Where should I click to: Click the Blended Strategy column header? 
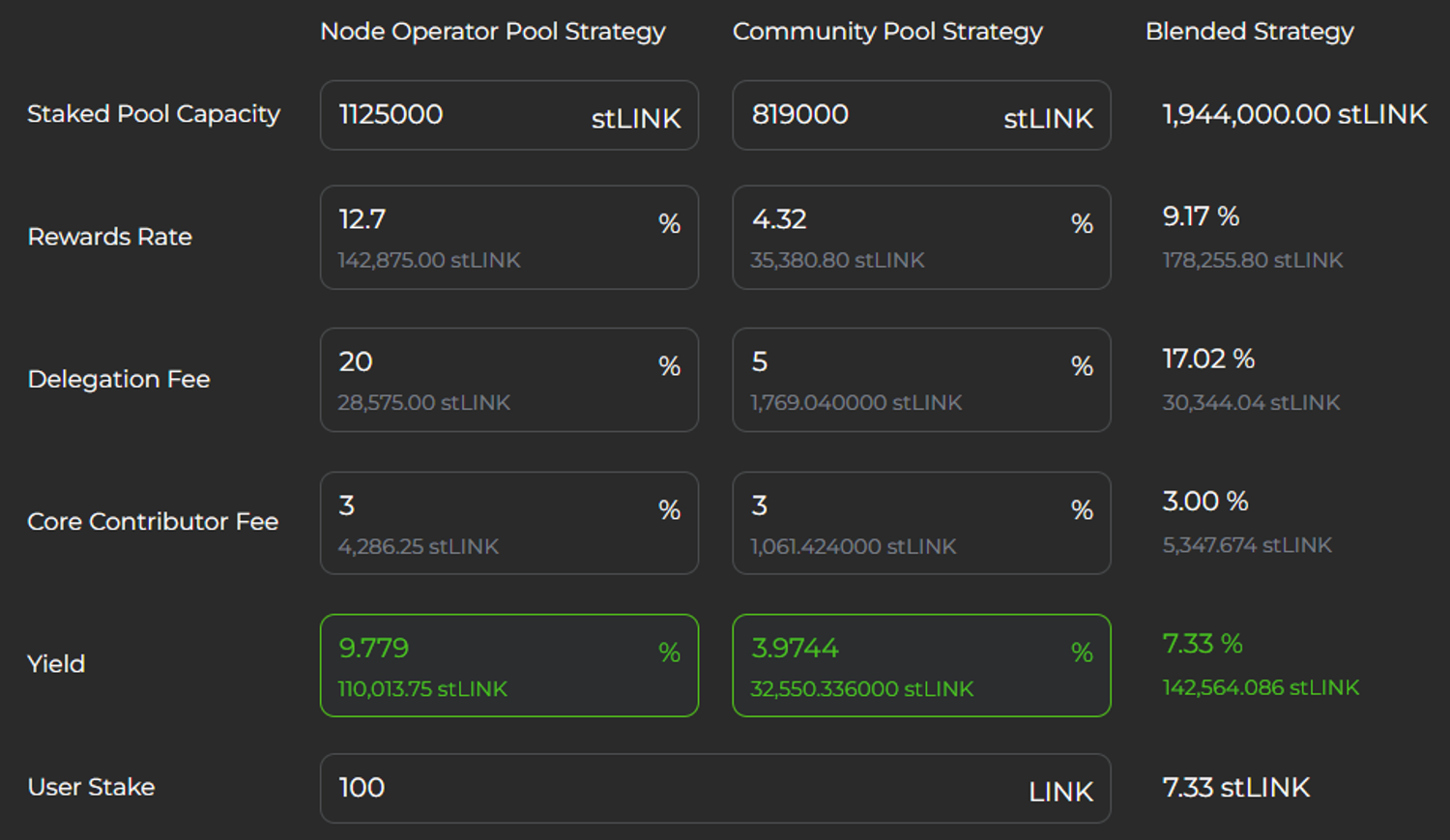(1249, 32)
